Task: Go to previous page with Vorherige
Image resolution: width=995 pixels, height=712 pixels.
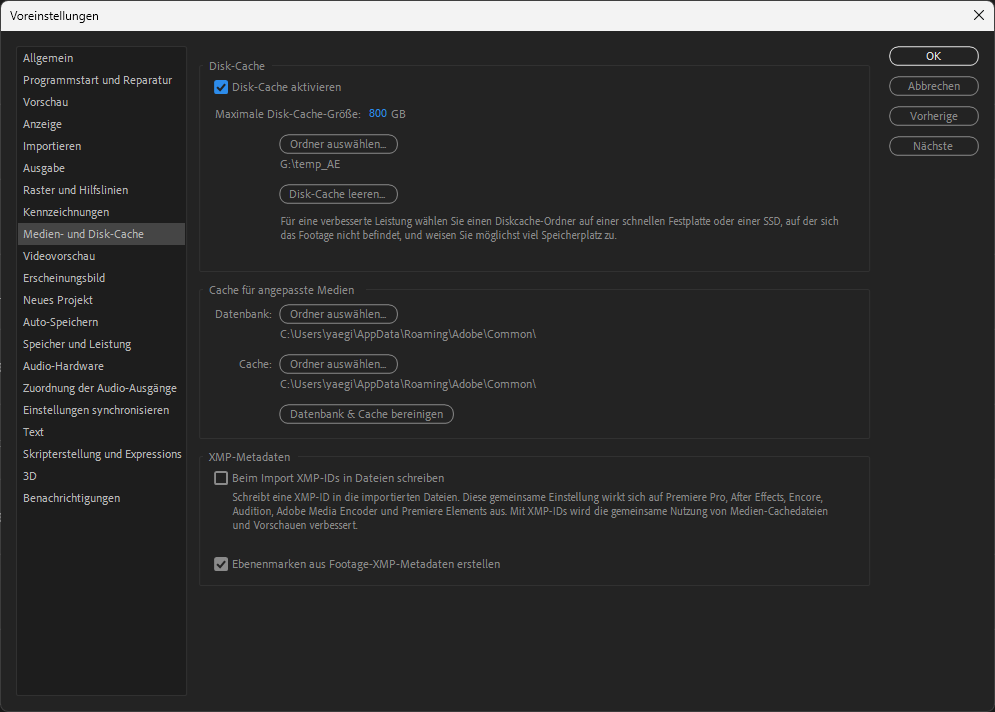Action: (x=933, y=116)
